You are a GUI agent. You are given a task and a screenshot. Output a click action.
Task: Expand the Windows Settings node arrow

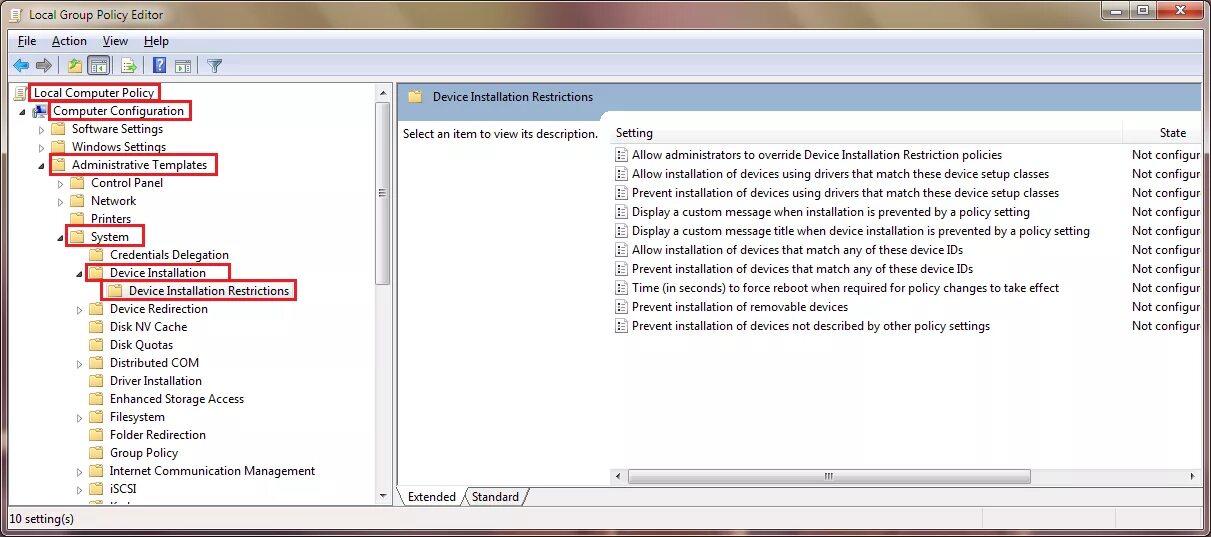tap(41, 147)
